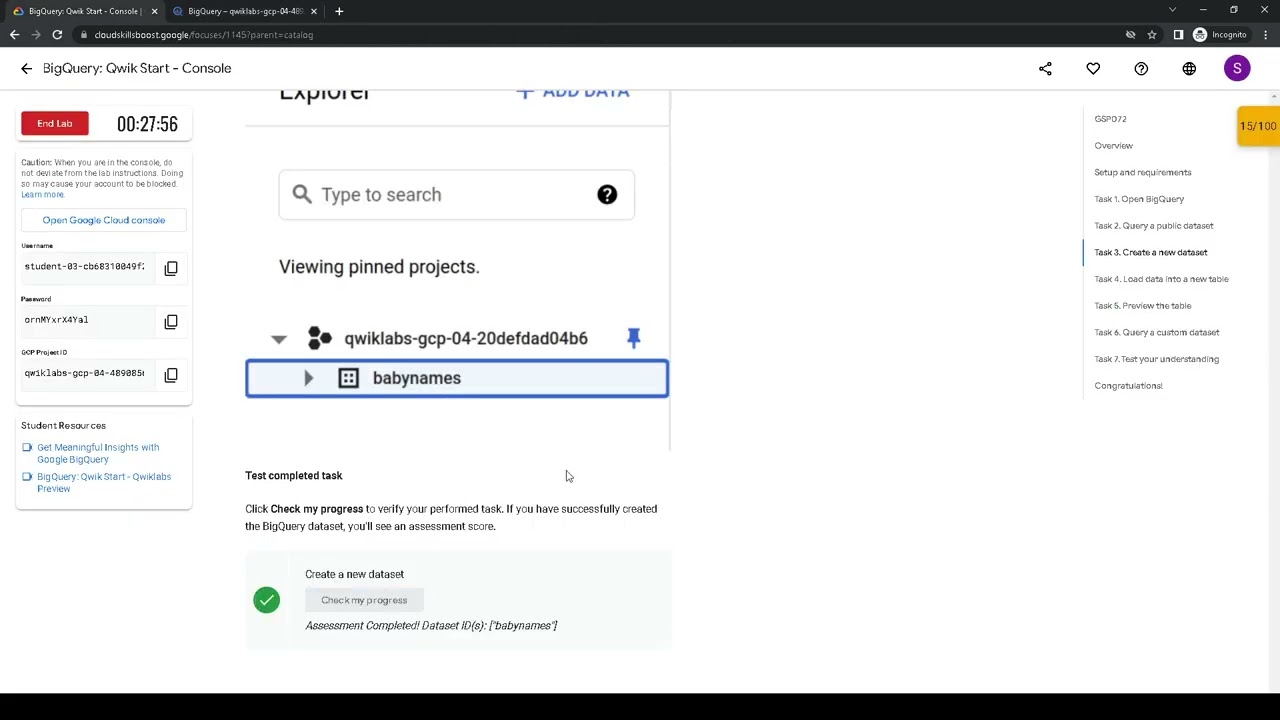Switch to the BigQuery qwiklabs-gcp browser tab

click(x=246, y=11)
